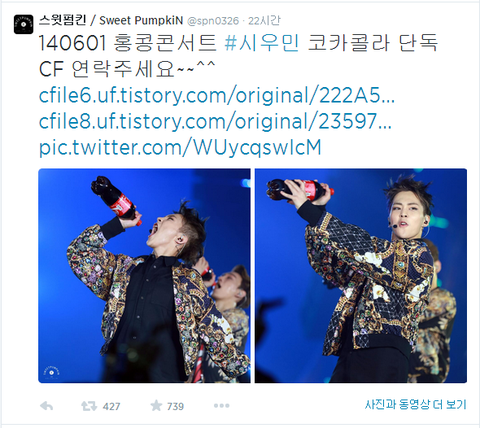Click the 427 retweet count
Image resolution: width=480 pixels, height=428 pixels.
pos(111,407)
